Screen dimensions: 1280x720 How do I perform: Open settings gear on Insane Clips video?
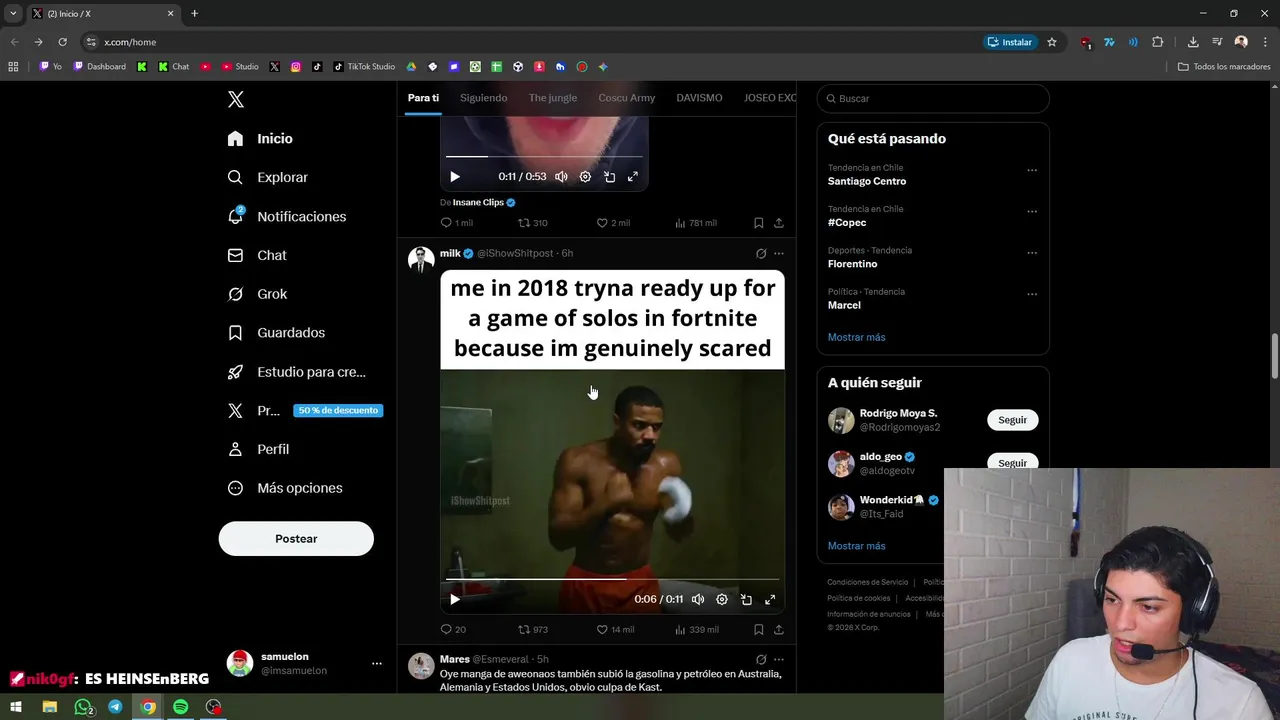(585, 176)
